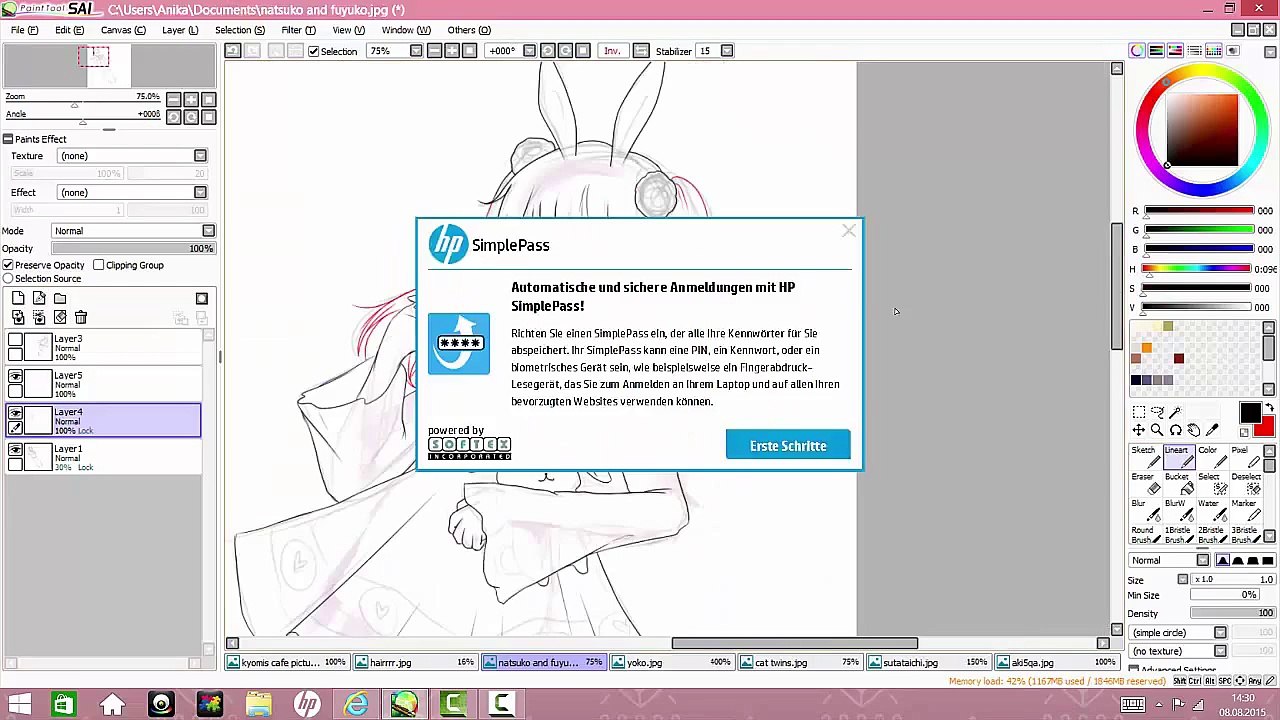Show Layer3 by toggling its visibility box
The width and height of the screenshot is (1280, 720).
(x=16, y=340)
